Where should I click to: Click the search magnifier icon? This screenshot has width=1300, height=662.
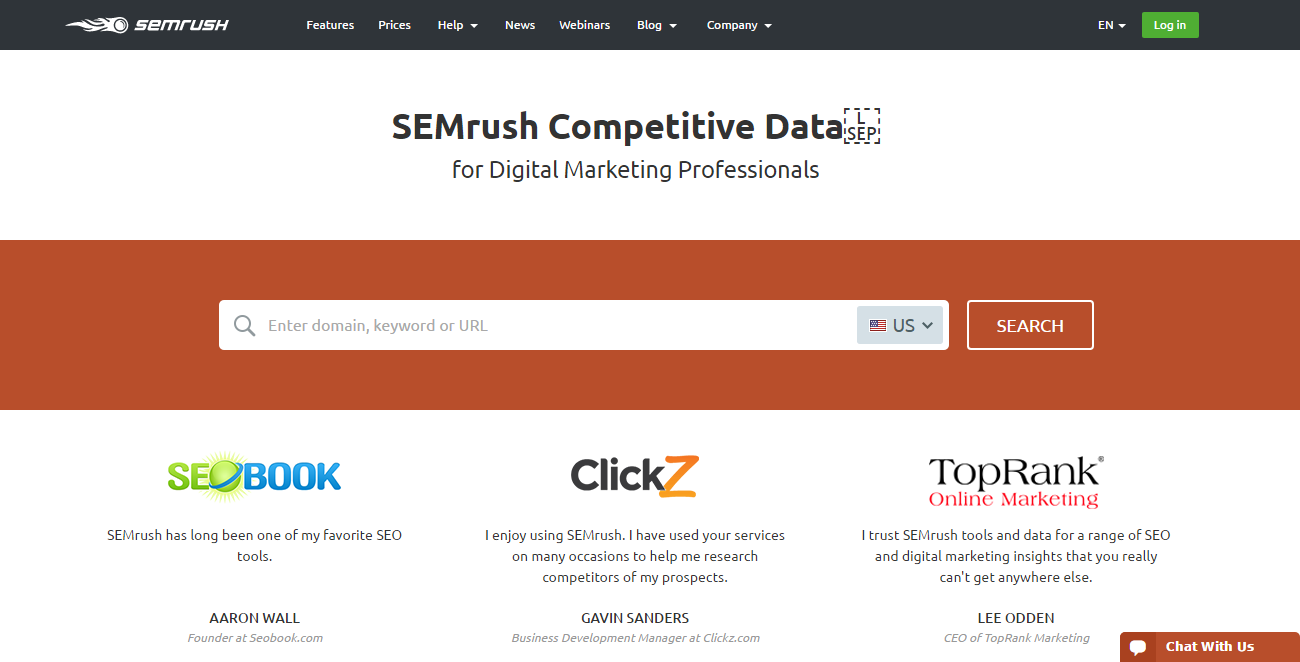tap(244, 326)
